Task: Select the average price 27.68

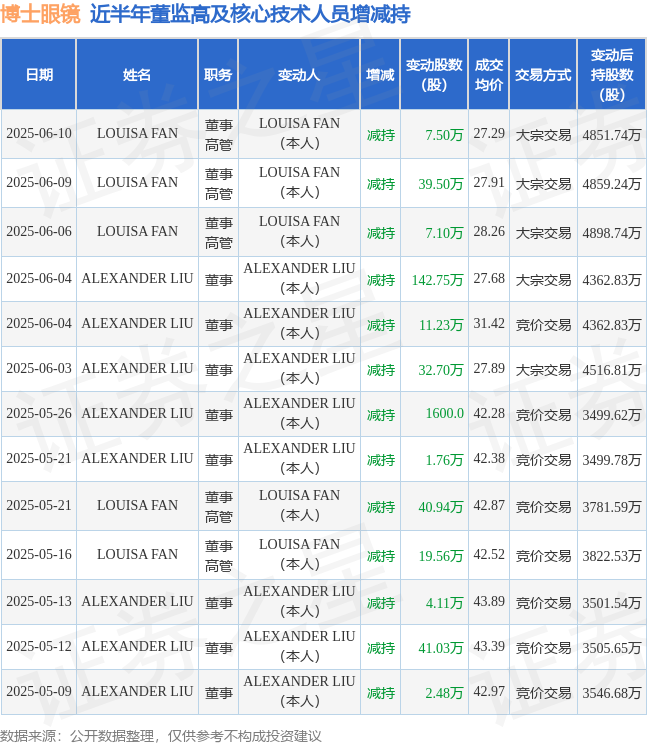Action: click(489, 278)
